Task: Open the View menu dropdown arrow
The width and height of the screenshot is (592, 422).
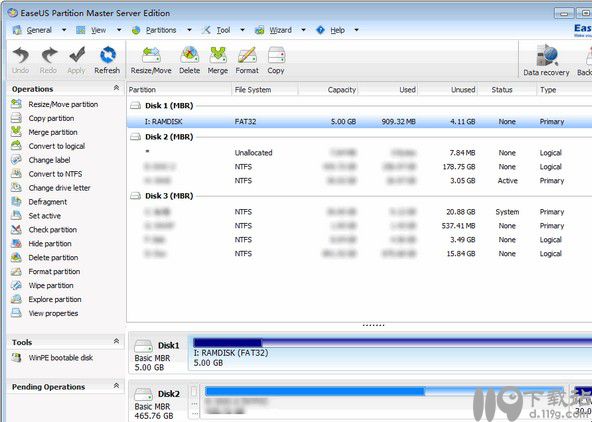Action: (x=119, y=30)
